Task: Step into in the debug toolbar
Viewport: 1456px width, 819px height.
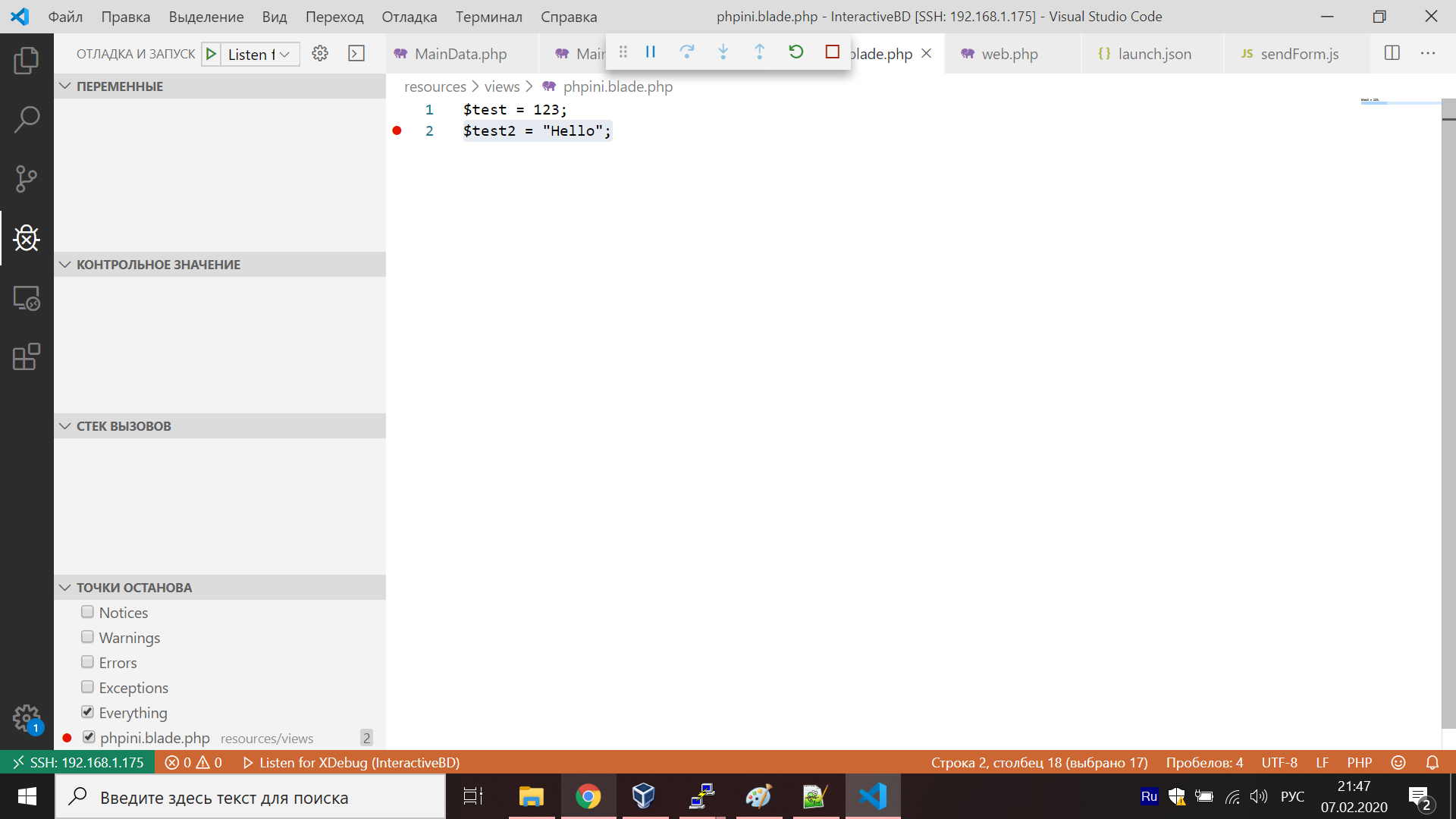Action: (723, 52)
